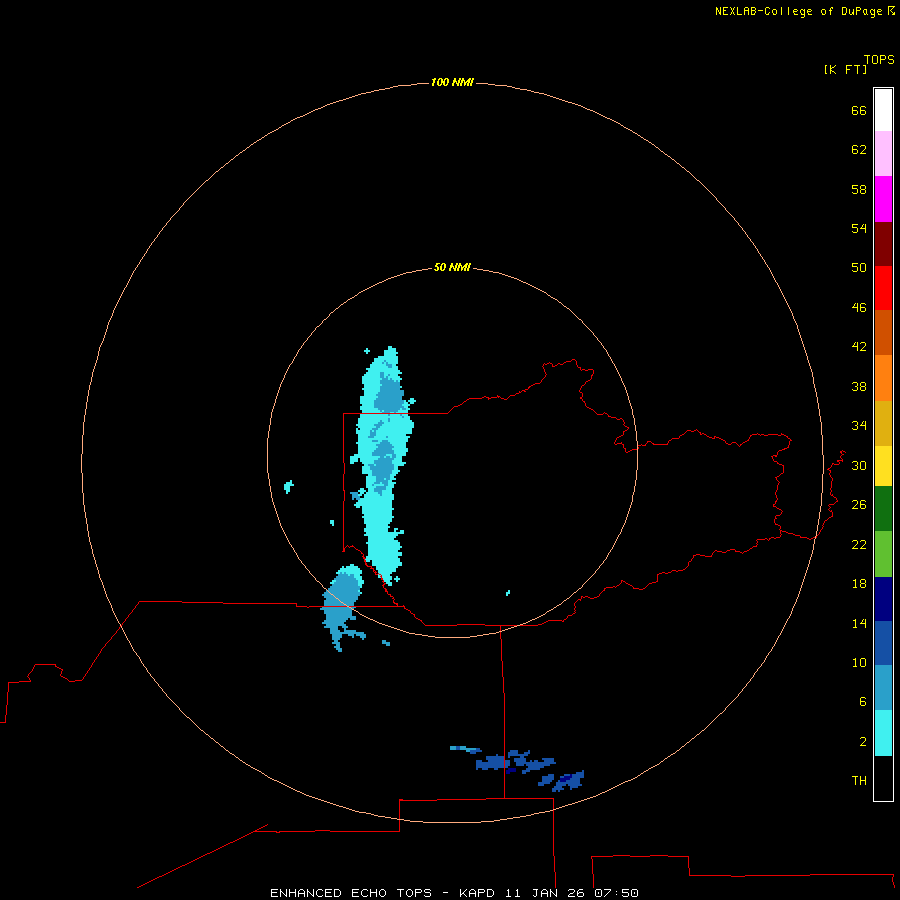This screenshot has width=900, height=900.
Task: Pick the steel blue 10 kft swatch
Action: 883,688
